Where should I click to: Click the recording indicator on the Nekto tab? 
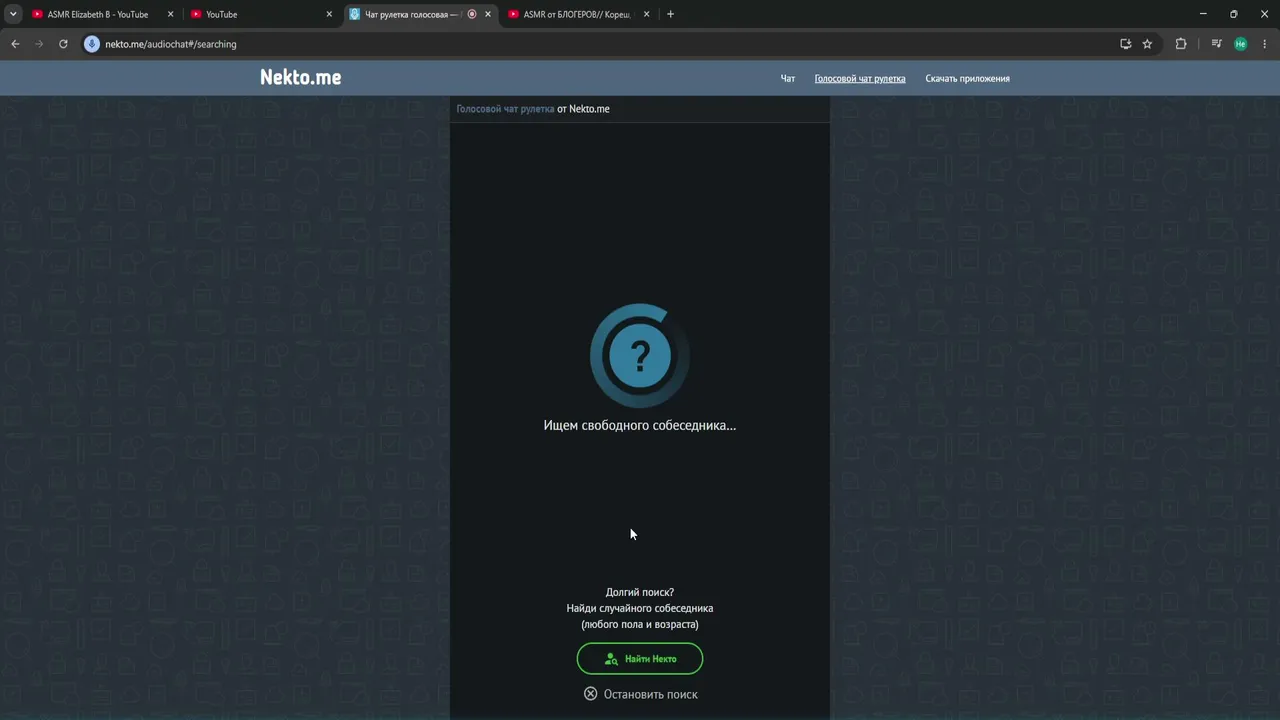click(x=472, y=14)
